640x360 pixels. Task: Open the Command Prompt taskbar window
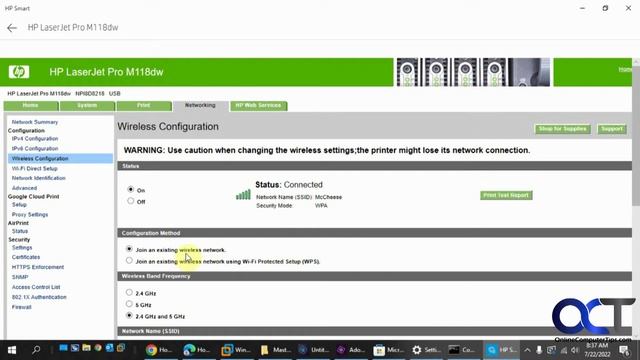pos(462,350)
